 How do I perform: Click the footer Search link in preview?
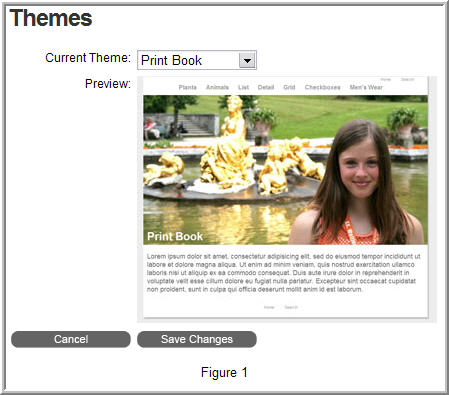tap(291, 307)
